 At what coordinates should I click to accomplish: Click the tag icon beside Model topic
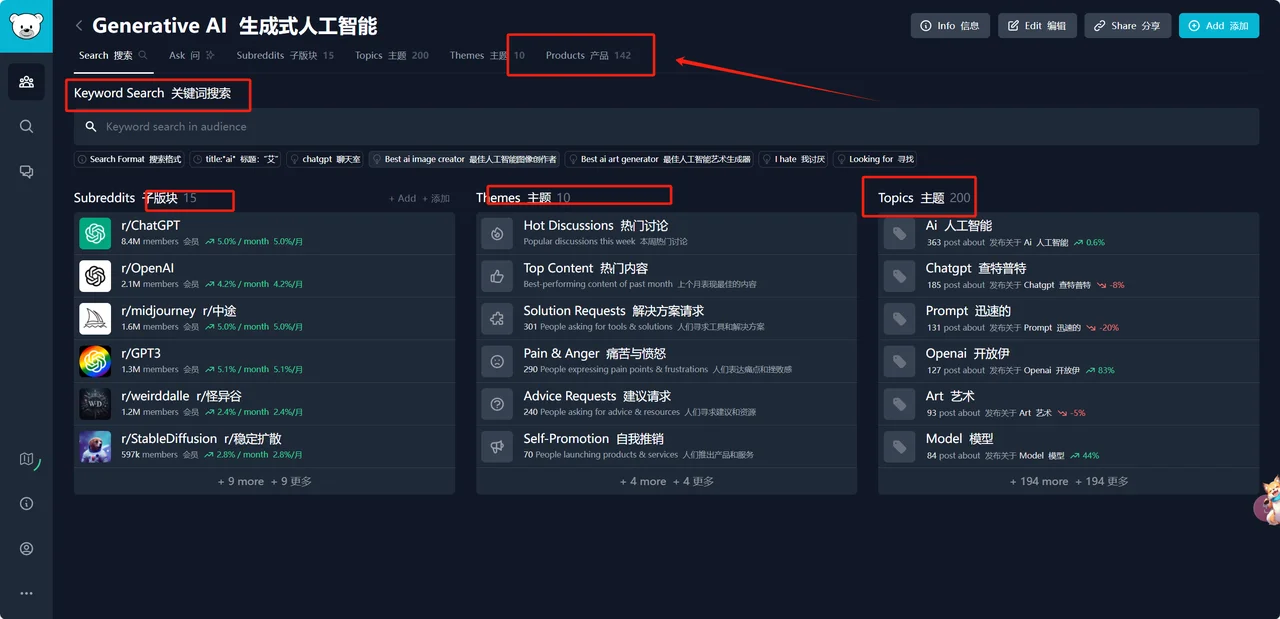[899, 446]
